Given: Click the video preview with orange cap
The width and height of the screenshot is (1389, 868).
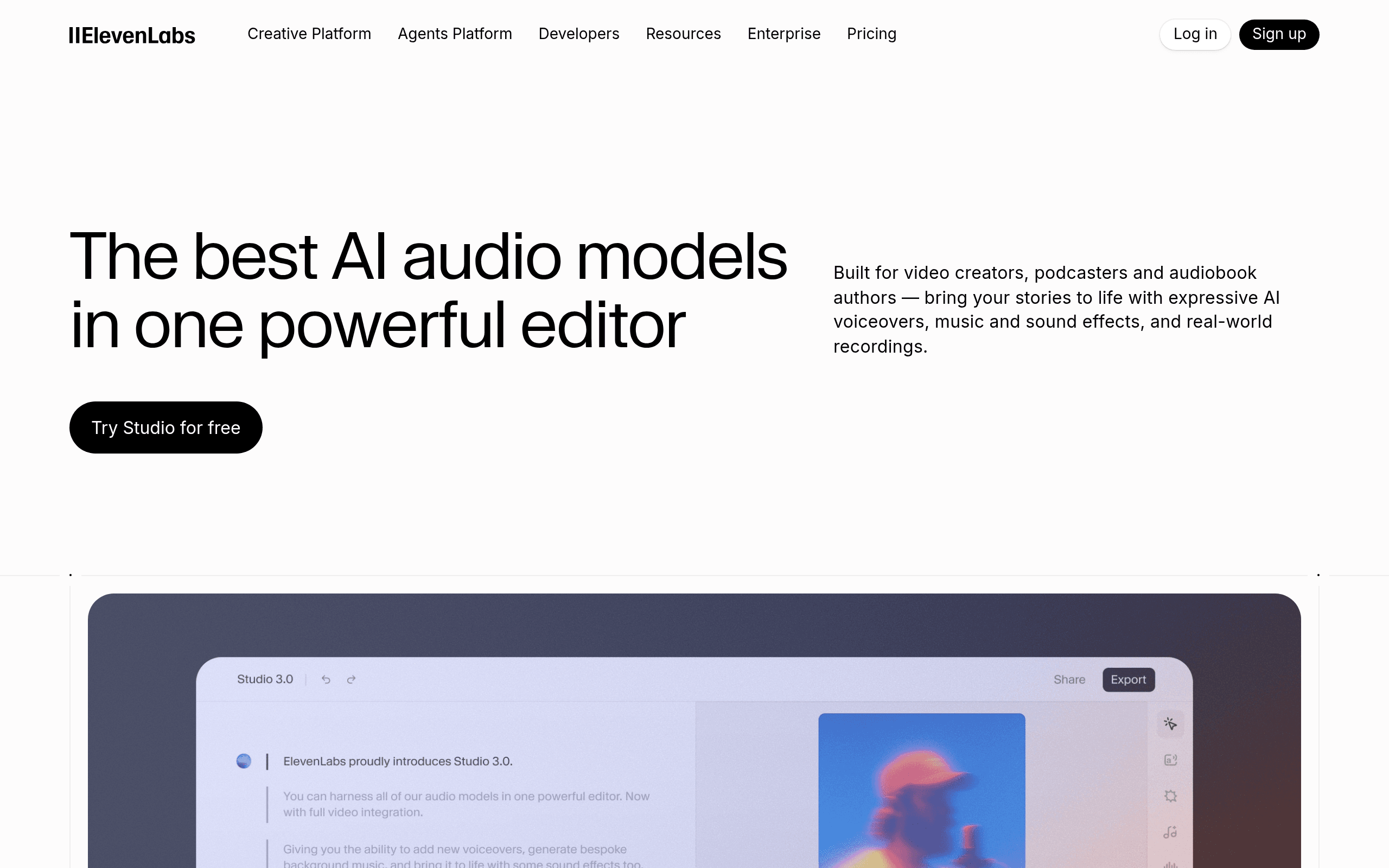Looking at the screenshot, I should coord(922,790).
